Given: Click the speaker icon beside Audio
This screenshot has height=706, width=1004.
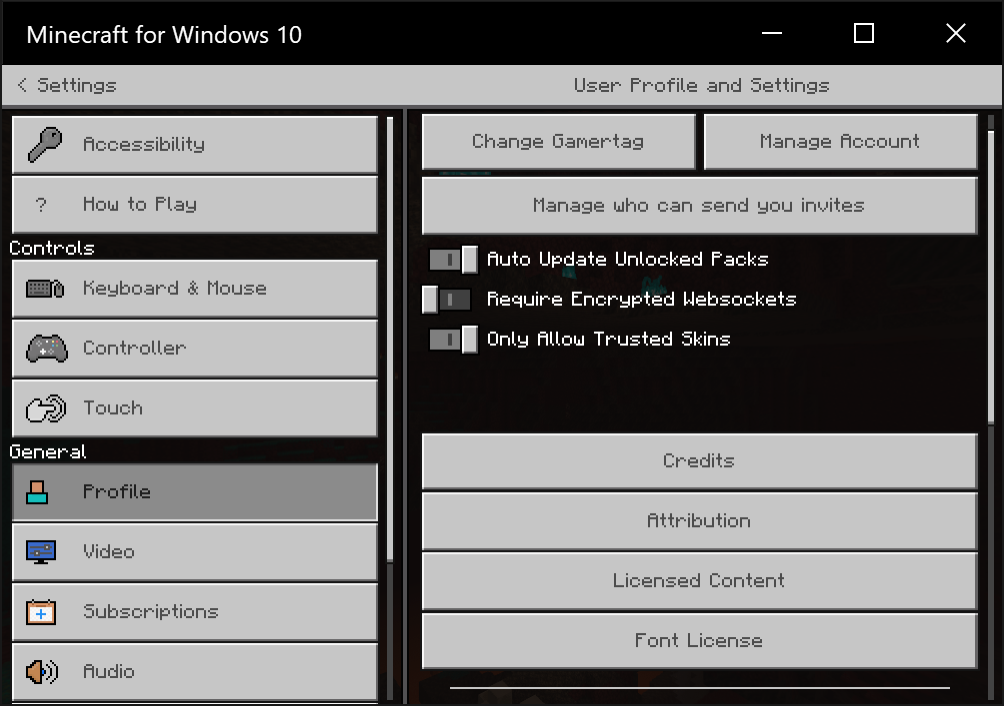Looking at the screenshot, I should point(42,671).
